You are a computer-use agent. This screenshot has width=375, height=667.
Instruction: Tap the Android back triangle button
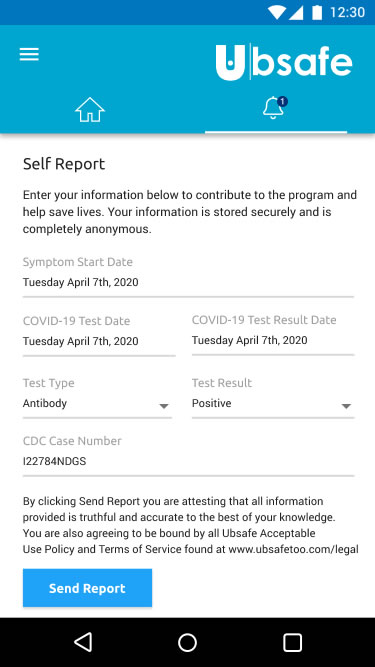83,642
